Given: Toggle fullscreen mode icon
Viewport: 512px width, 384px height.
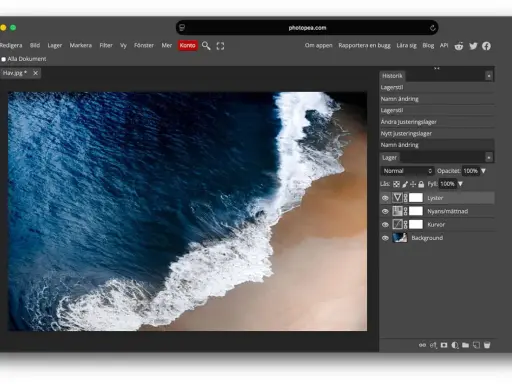Looking at the screenshot, I should pos(220,46).
